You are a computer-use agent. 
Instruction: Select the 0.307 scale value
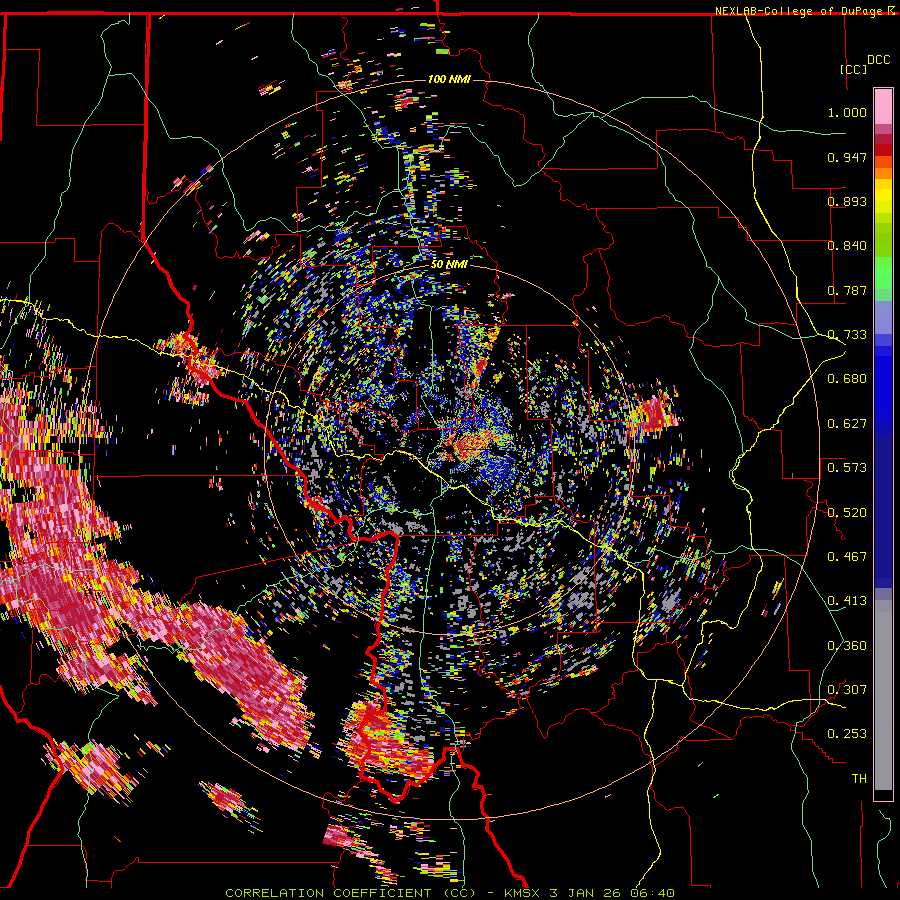[847, 690]
